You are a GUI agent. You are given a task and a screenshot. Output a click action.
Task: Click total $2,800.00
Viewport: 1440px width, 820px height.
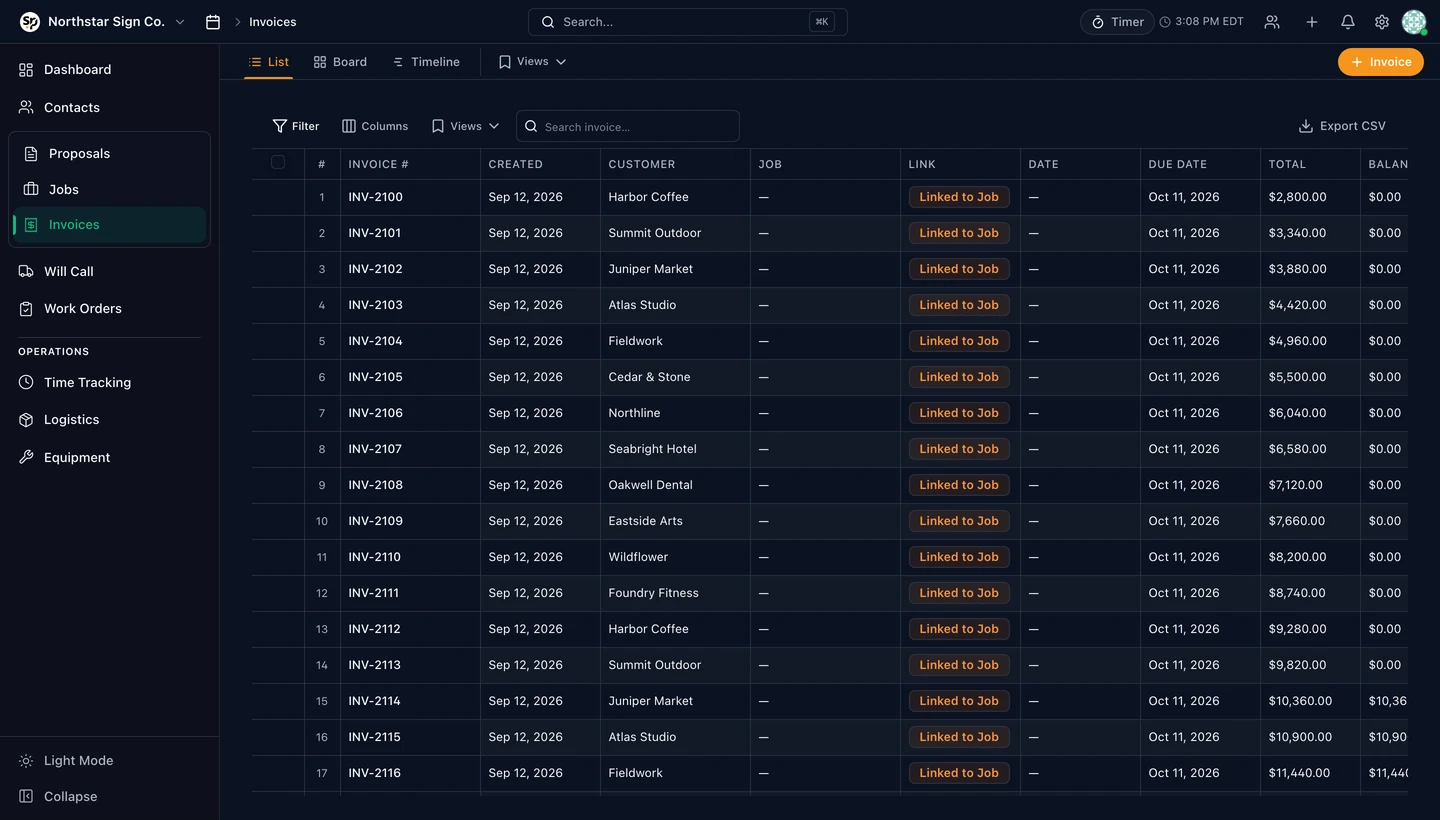point(1298,197)
